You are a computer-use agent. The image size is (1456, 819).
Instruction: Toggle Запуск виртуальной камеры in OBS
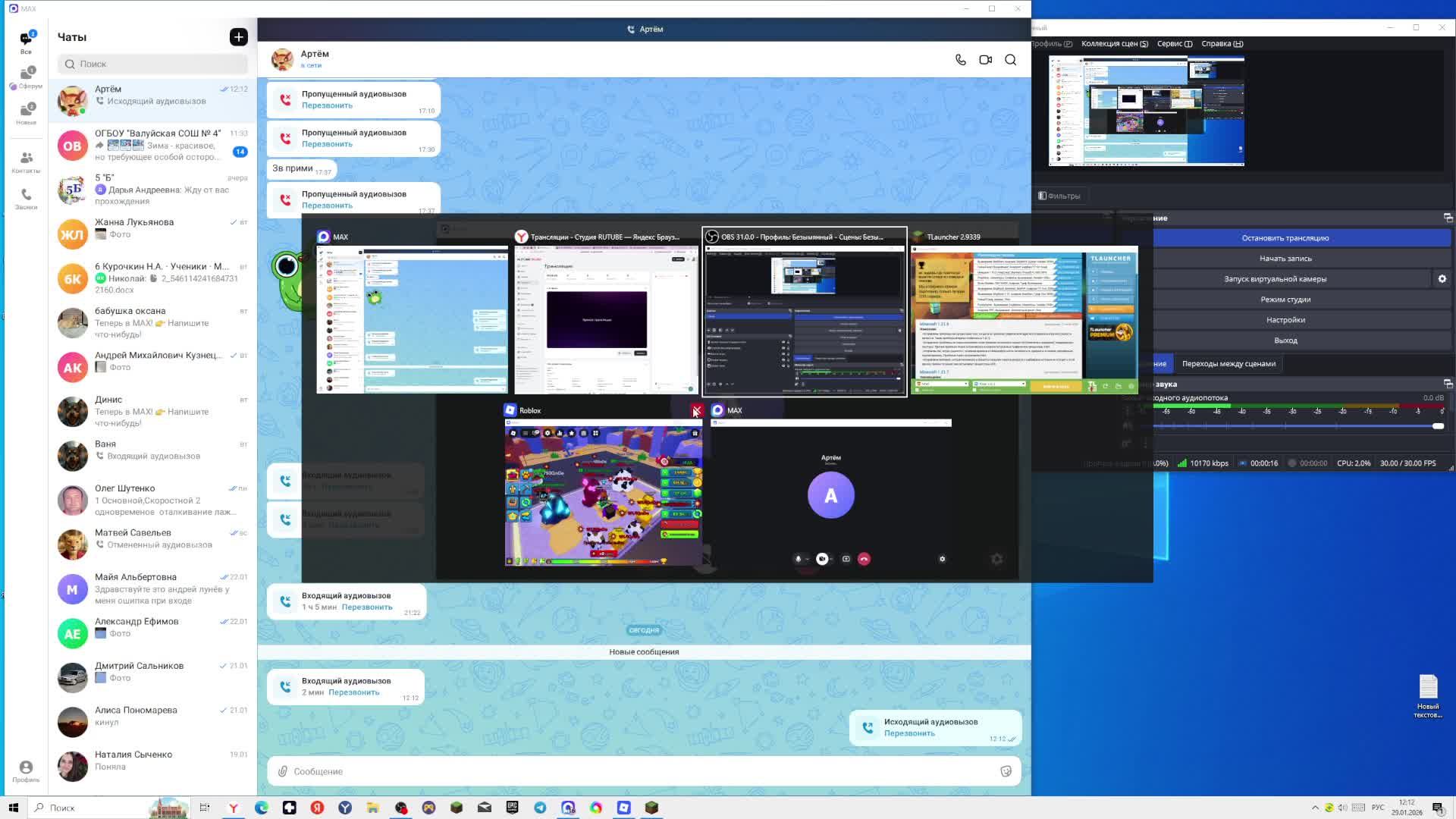click(1275, 279)
